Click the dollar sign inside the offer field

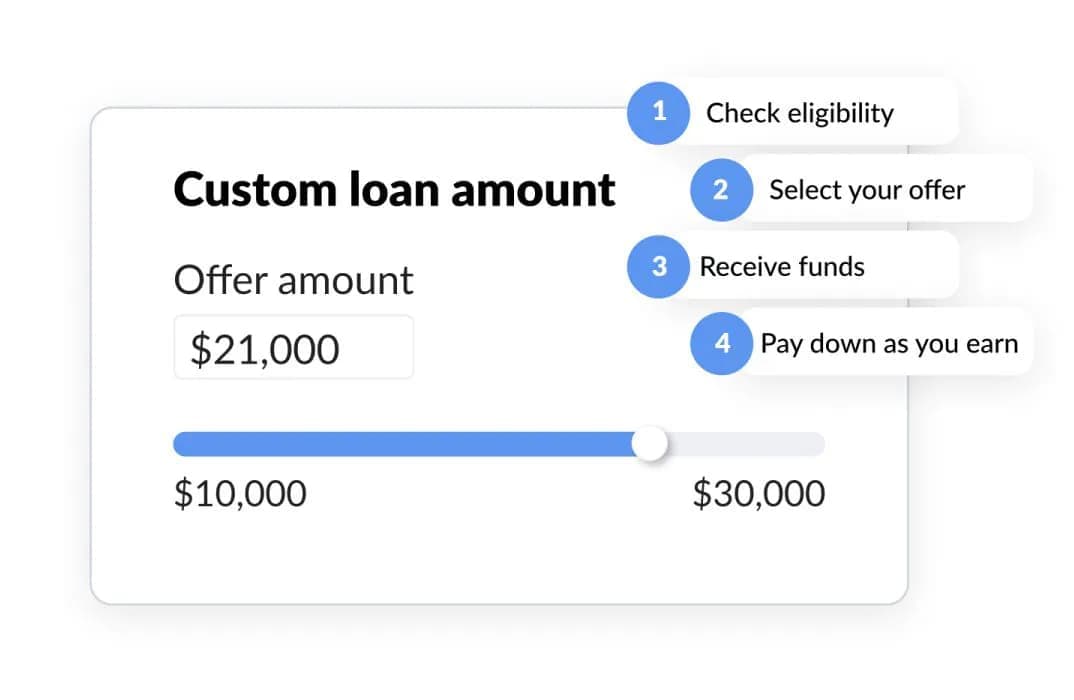199,349
